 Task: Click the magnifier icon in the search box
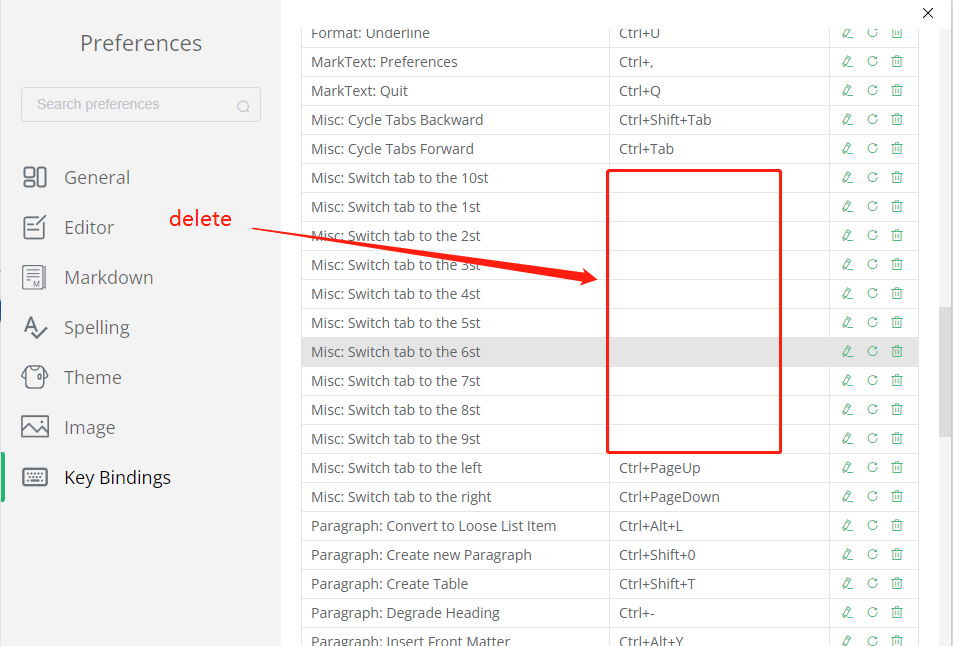243,105
